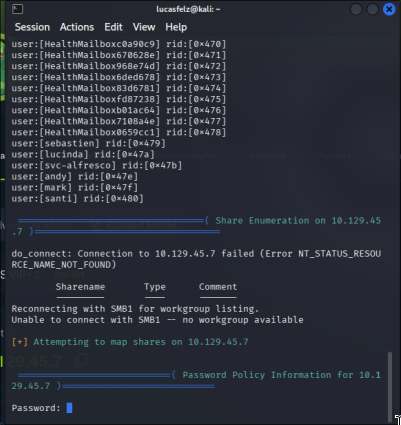Click the first gray window button (minimize)
The image size is (401, 425).
[356, 9]
